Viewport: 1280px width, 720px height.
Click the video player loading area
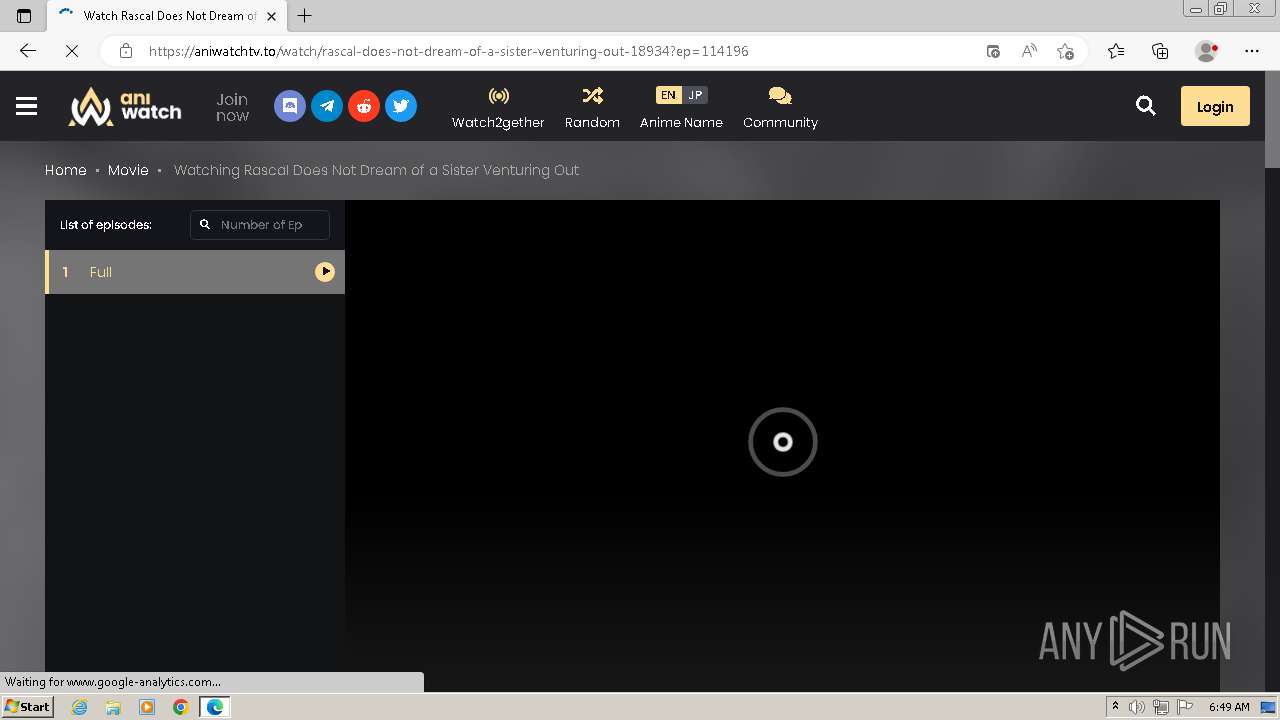(782, 442)
